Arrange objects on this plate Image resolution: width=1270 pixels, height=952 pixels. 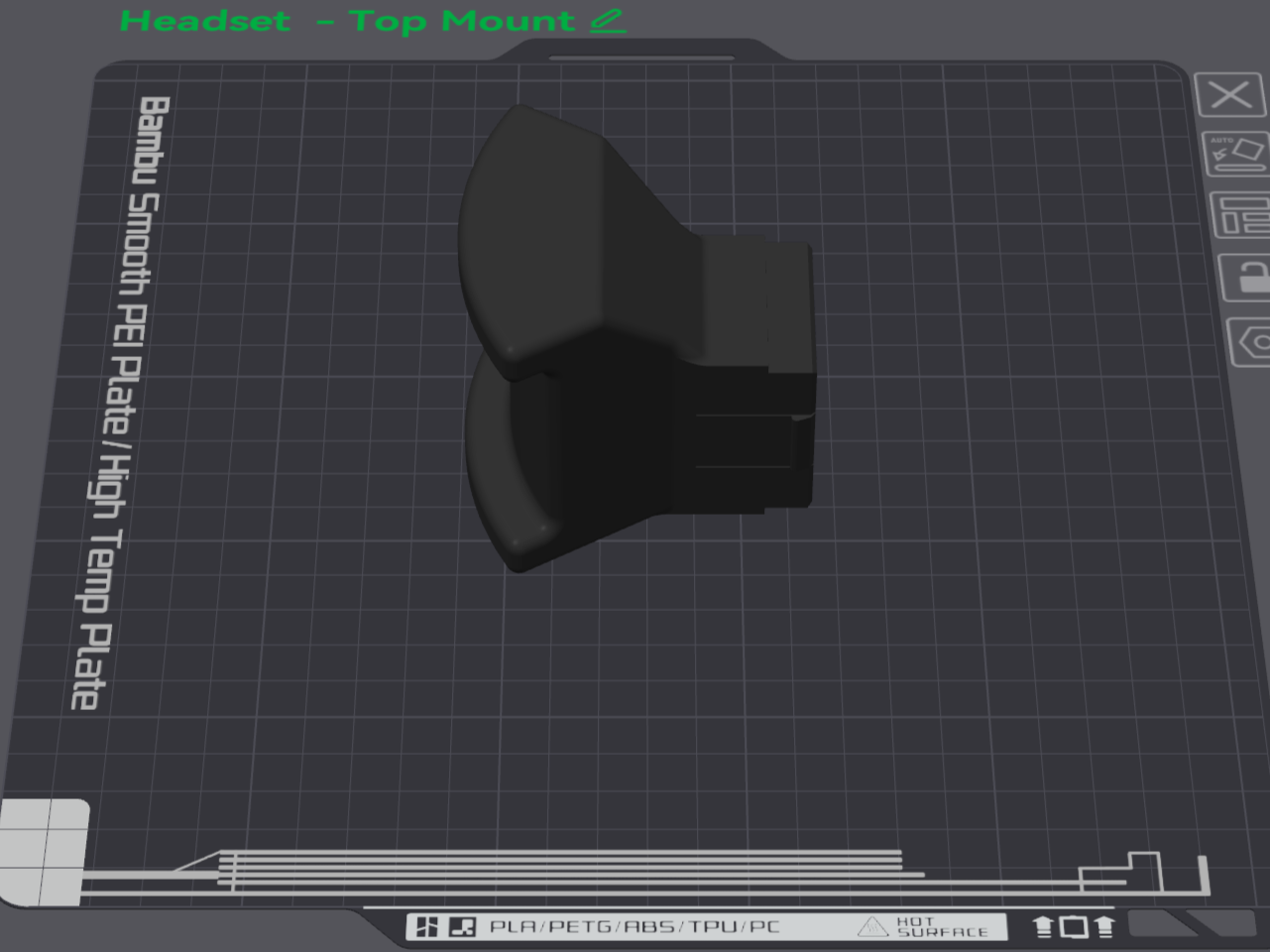point(1240,215)
